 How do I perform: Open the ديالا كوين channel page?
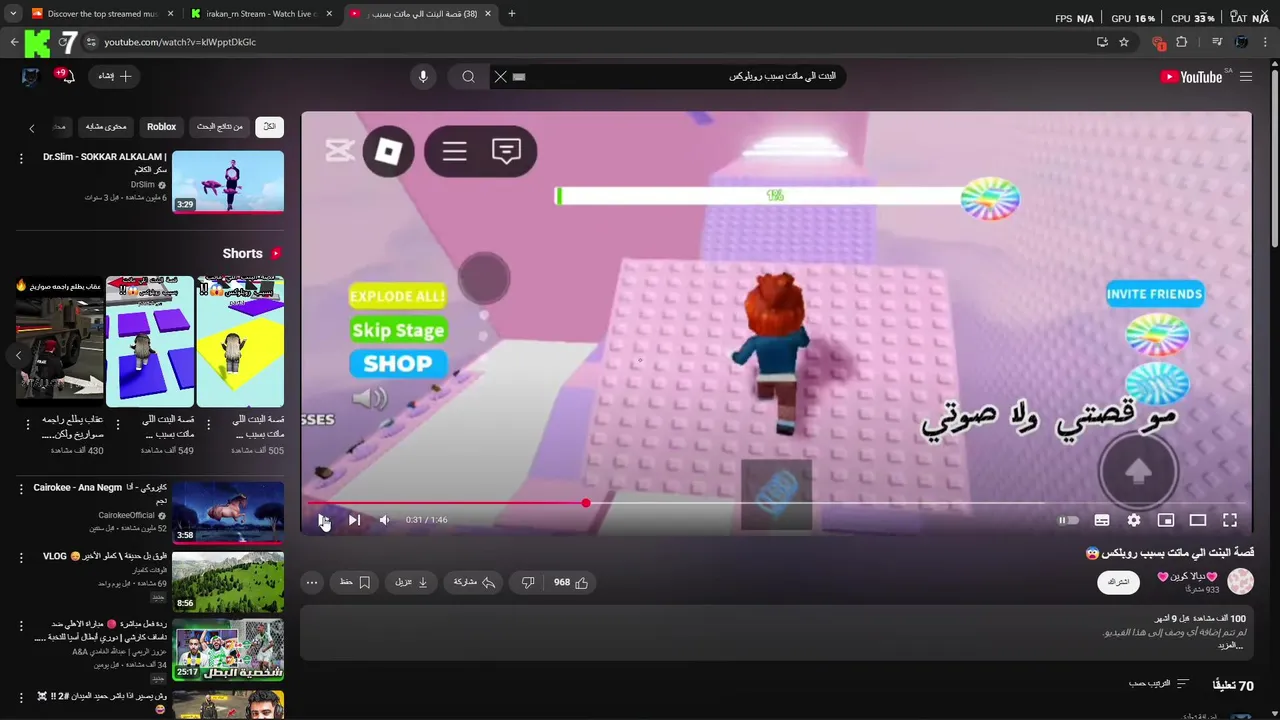tap(1187, 577)
